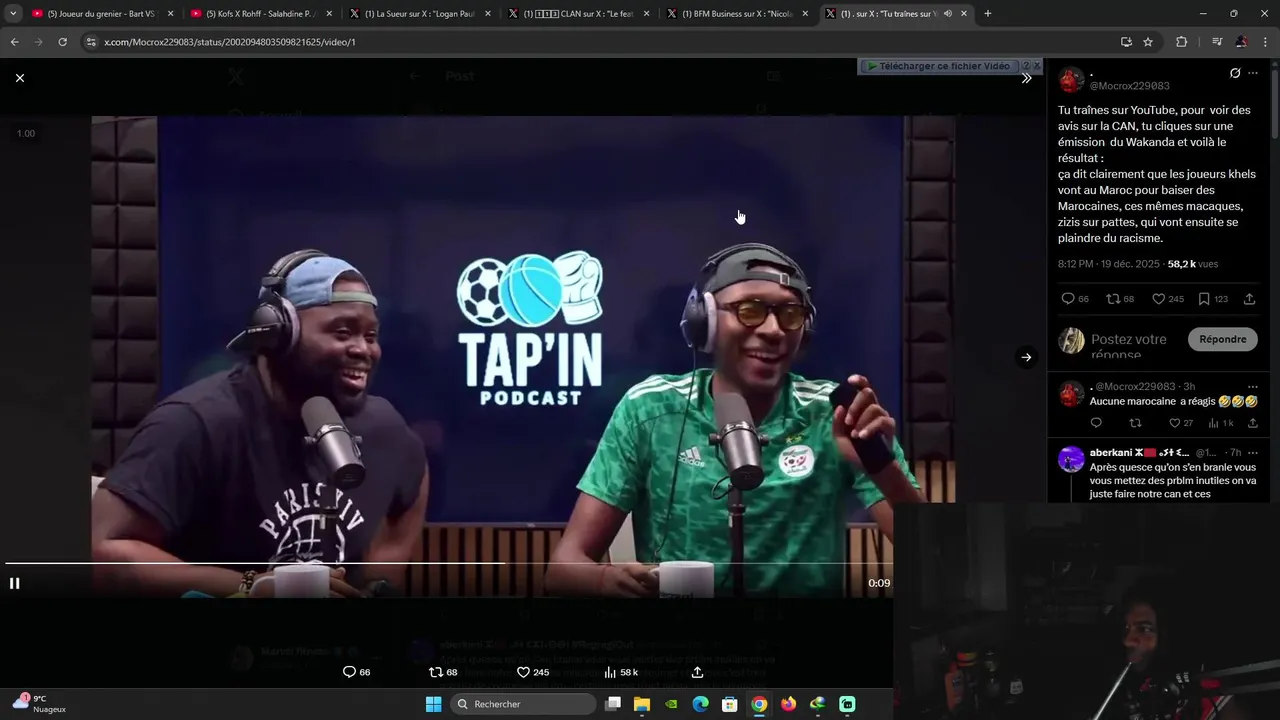The width and height of the screenshot is (1280, 720).
Task: Open the Windows Start menu
Action: [434, 704]
